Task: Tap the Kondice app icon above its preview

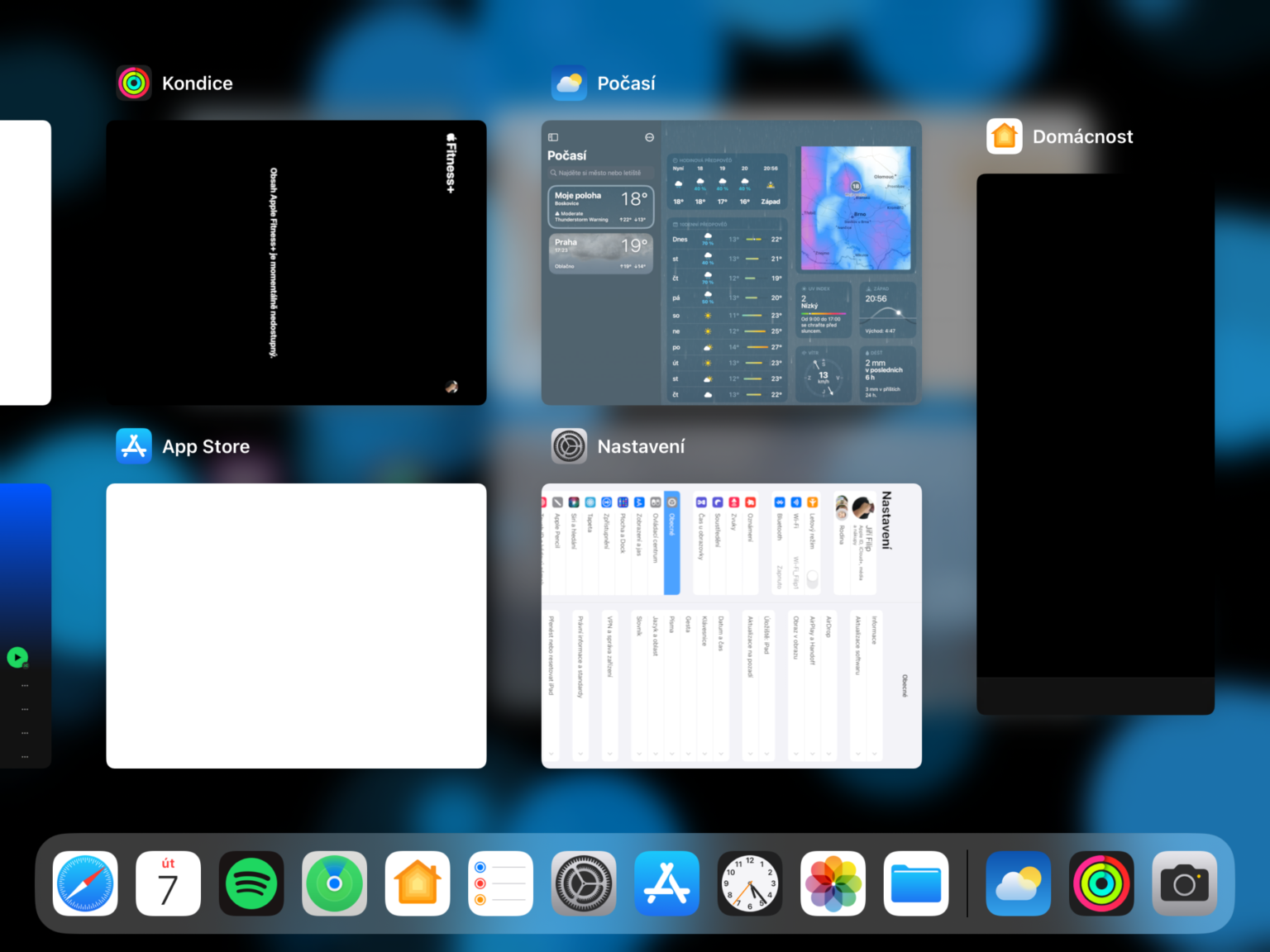Action: pos(134,83)
